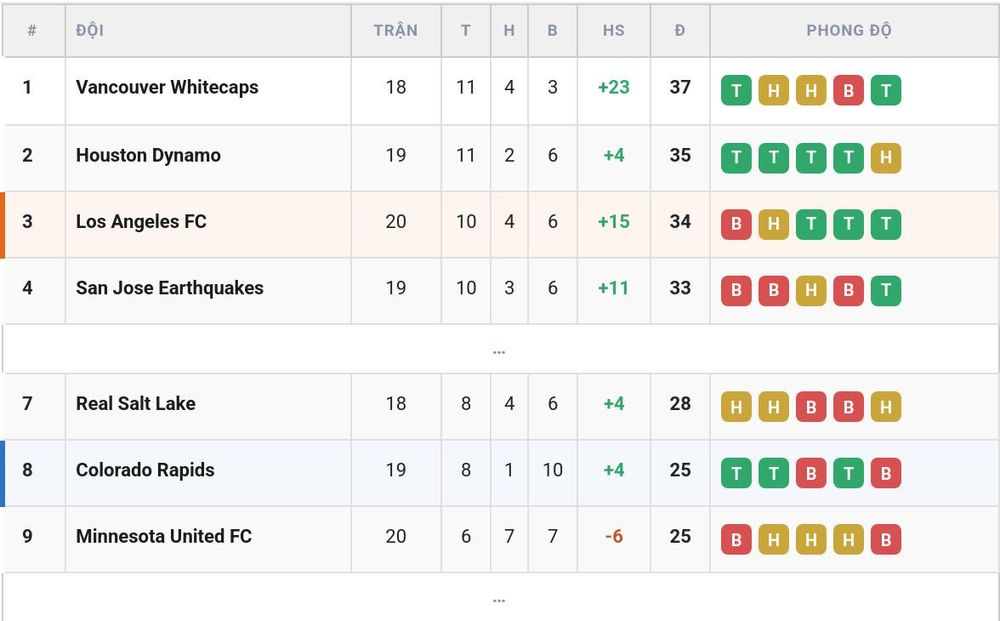Expand hidden rows below Minnesota United FC
The width and height of the screenshot is (1000, 621).
499,598
